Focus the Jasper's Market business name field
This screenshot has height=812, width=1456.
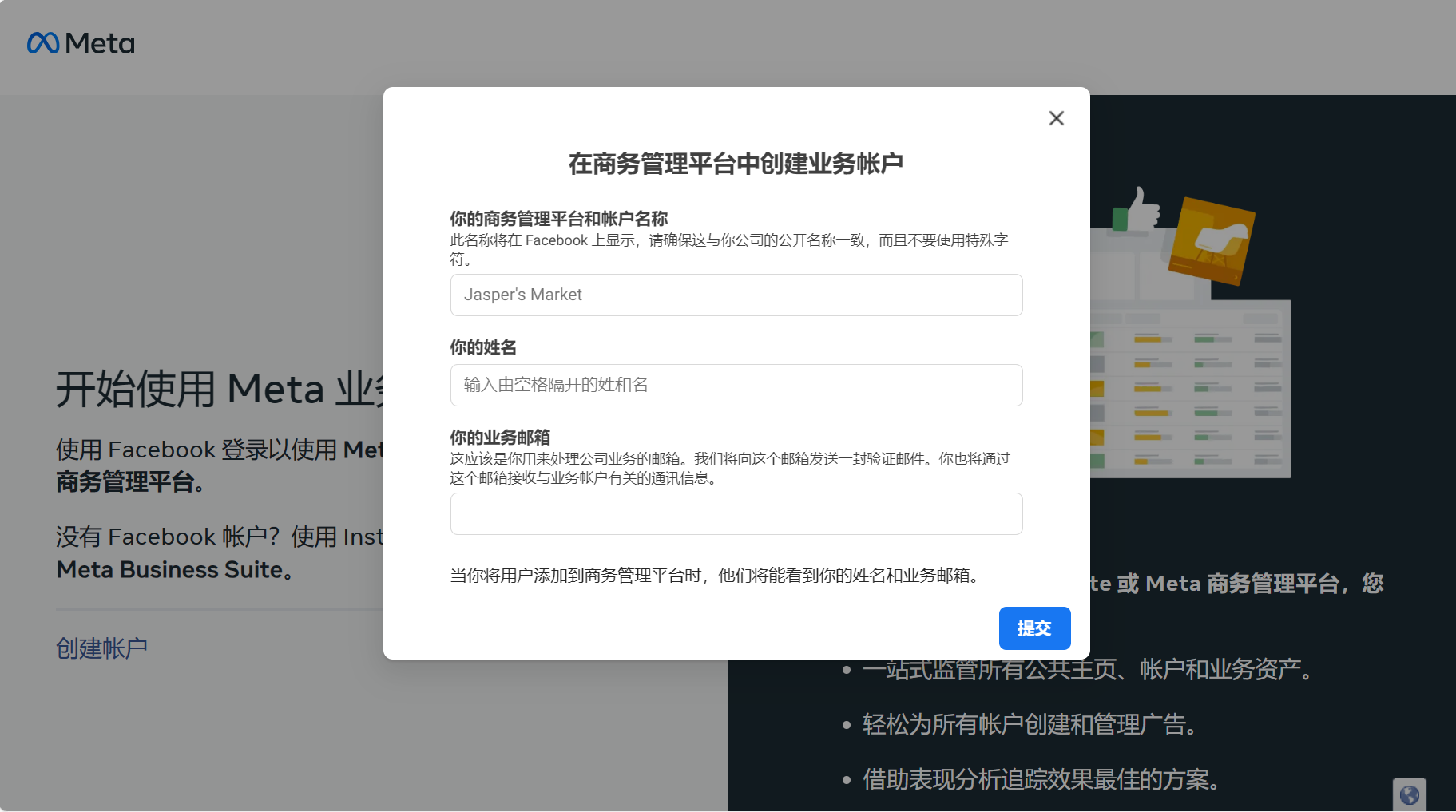pyautogui.click(x=736, y=295)
